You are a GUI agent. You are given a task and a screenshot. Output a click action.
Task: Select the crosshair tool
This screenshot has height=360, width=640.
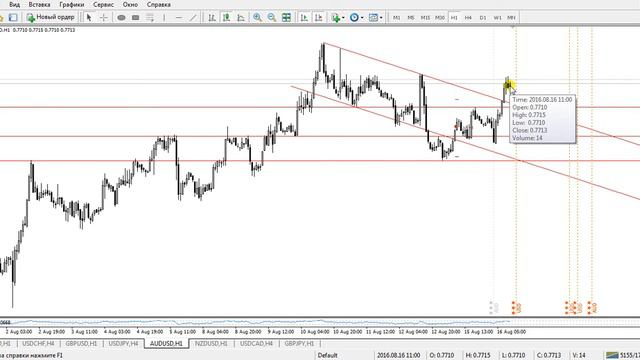104,18
